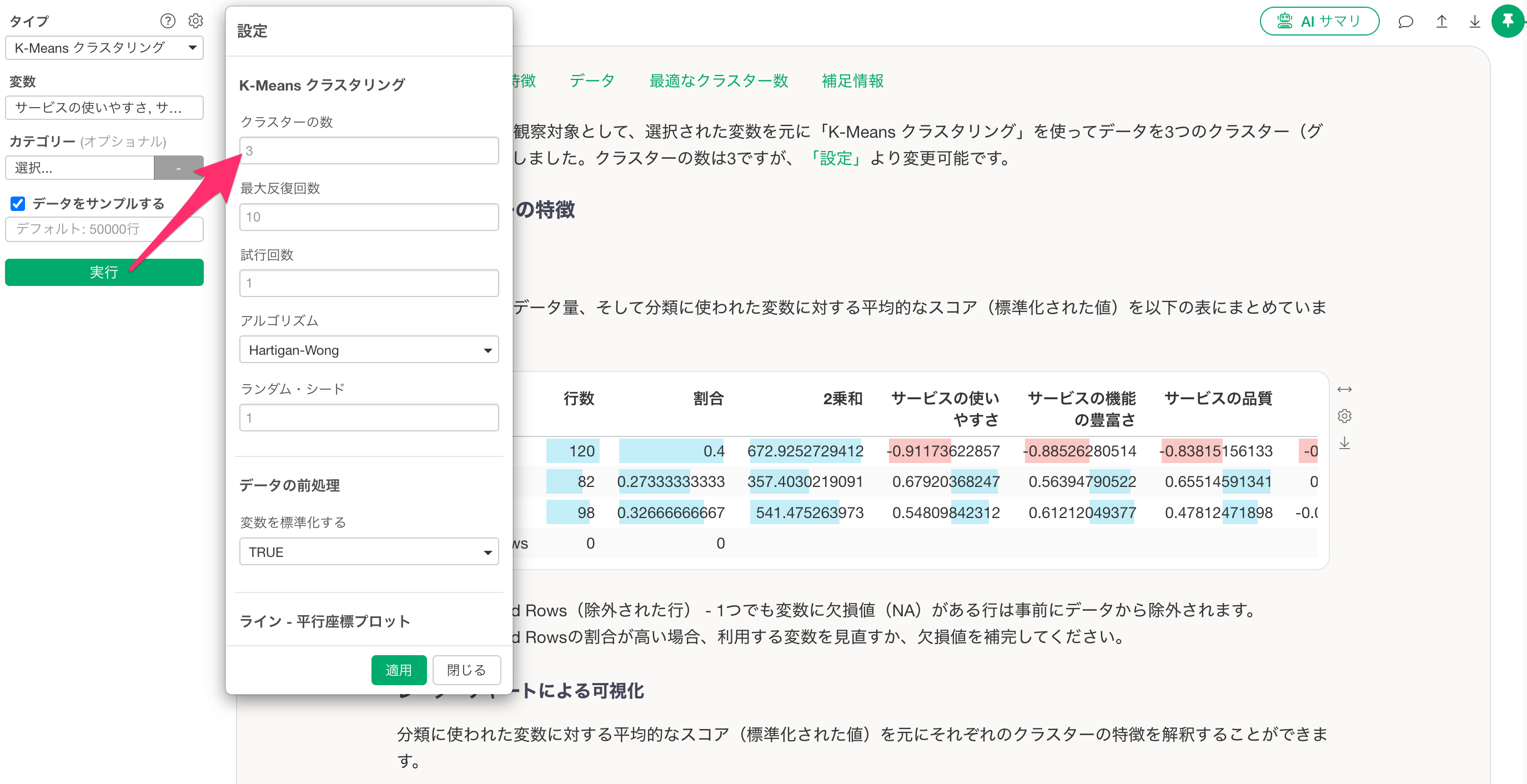Click the upload/export arrow icon
Screen dimensions: 1527x784
point(1441,22)
